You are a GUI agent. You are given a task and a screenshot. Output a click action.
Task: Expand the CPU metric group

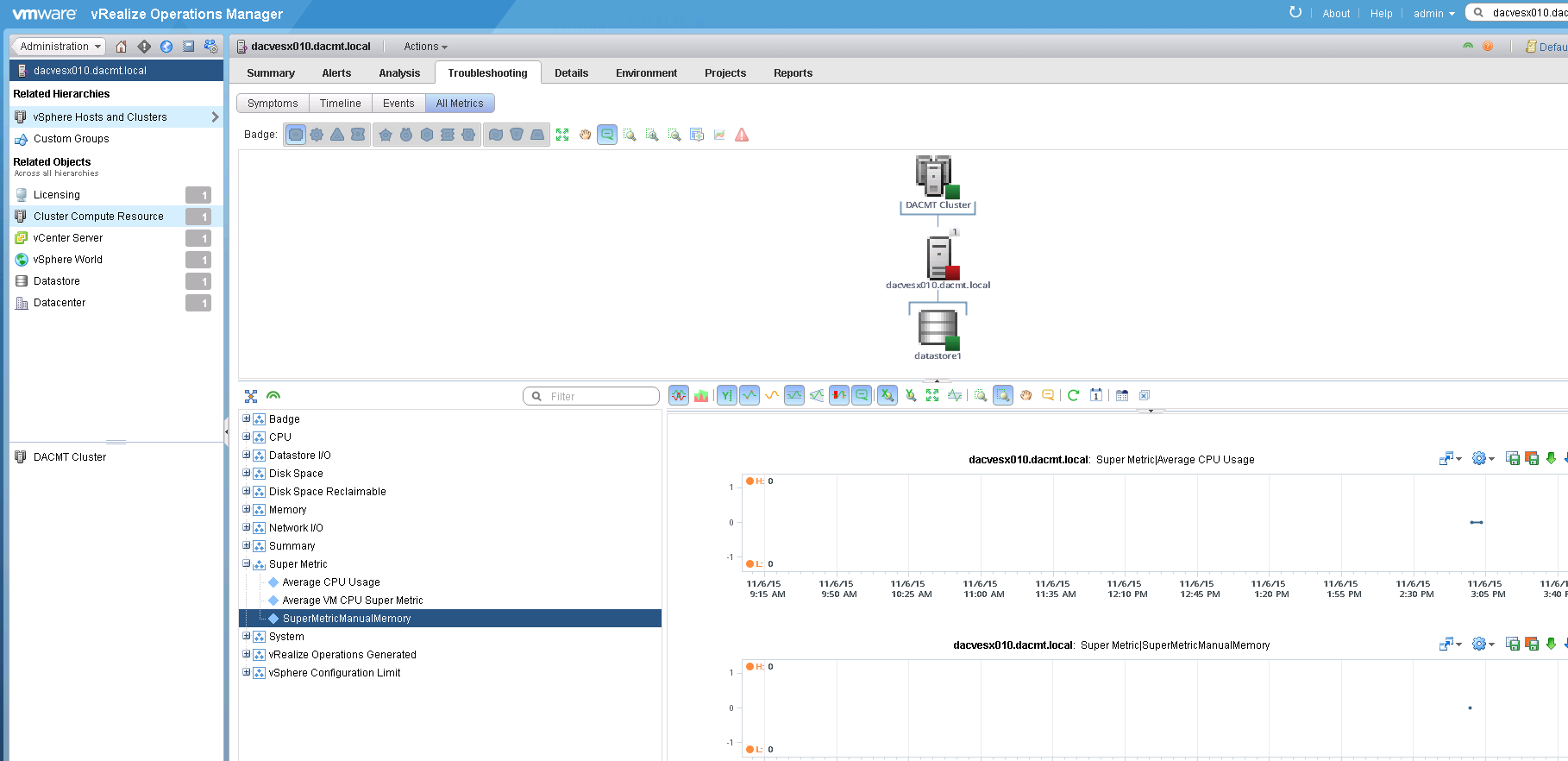(246, 437)
